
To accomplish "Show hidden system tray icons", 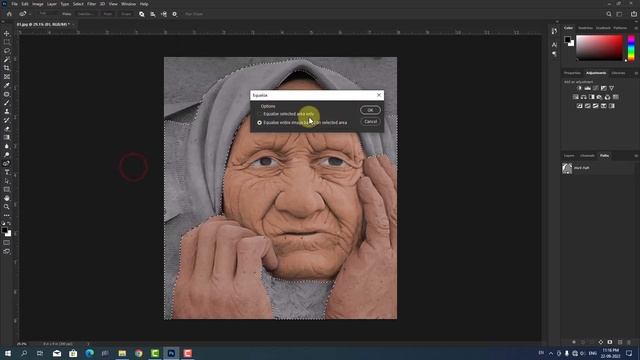I will coord(551,353).
